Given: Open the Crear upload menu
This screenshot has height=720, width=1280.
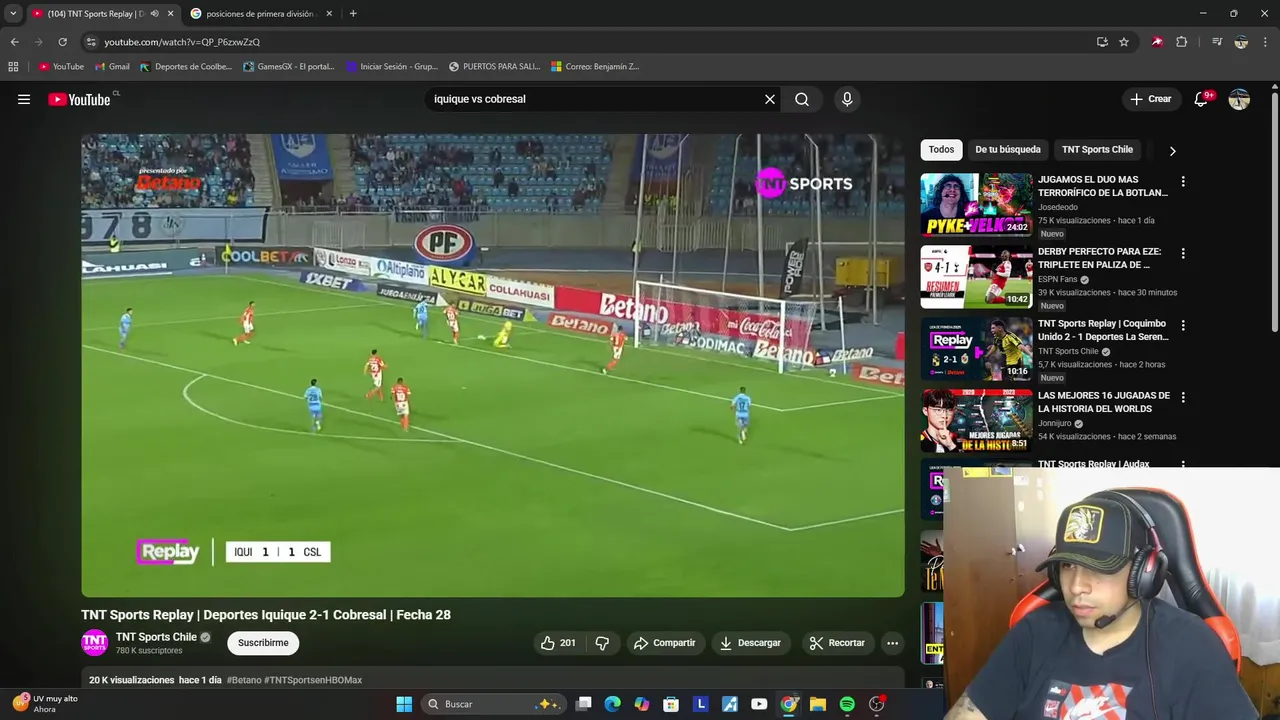Looking at the screenshot, I should [1150, 99].
